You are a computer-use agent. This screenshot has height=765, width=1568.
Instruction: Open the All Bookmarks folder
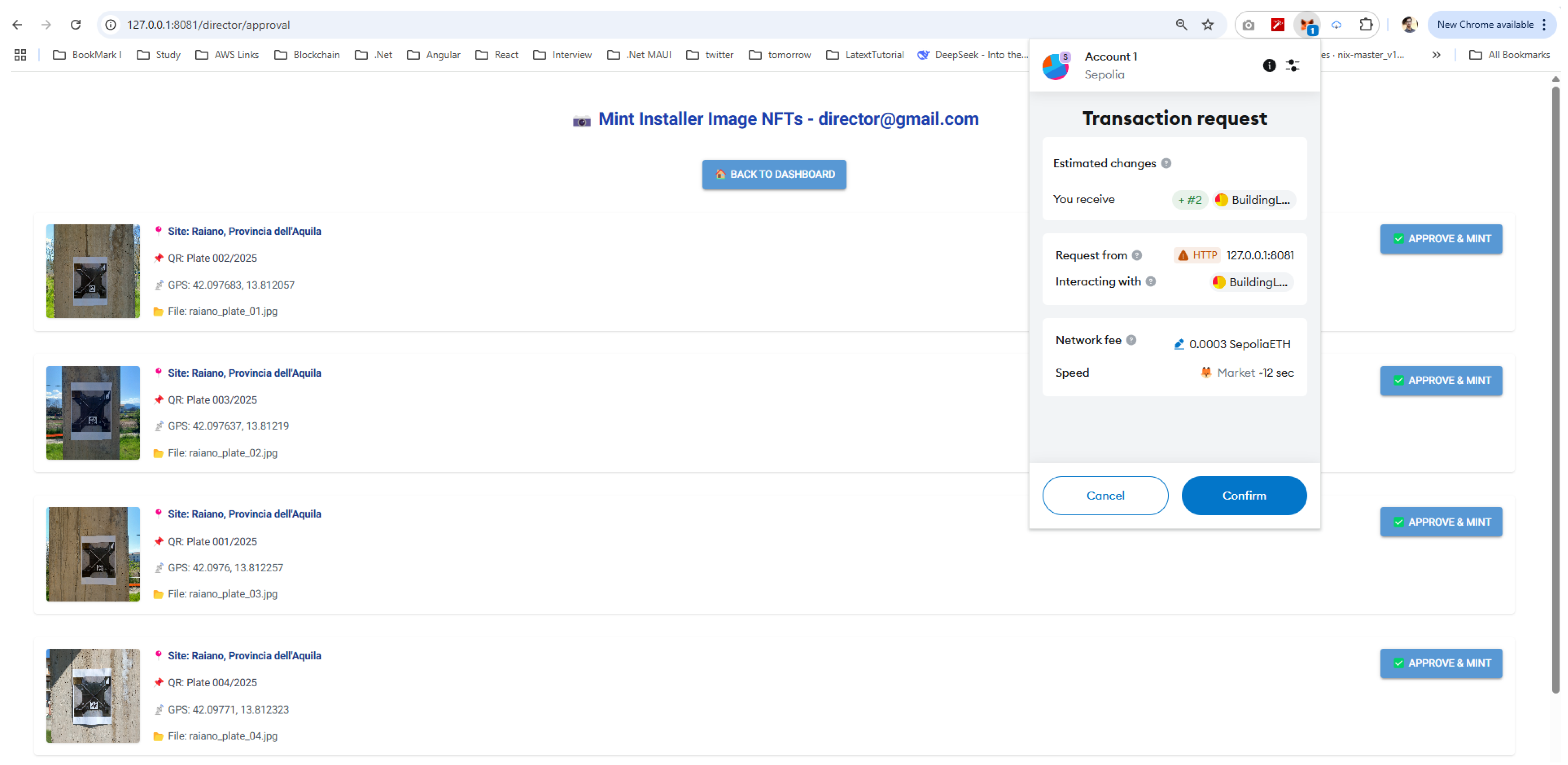point(1510,55)
